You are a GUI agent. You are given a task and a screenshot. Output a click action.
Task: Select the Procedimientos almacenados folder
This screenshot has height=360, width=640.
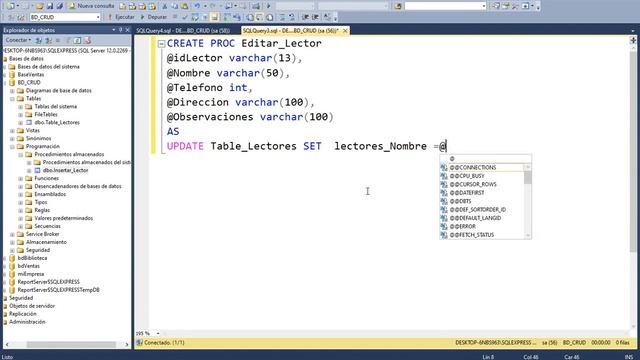(x=69, y=154)
